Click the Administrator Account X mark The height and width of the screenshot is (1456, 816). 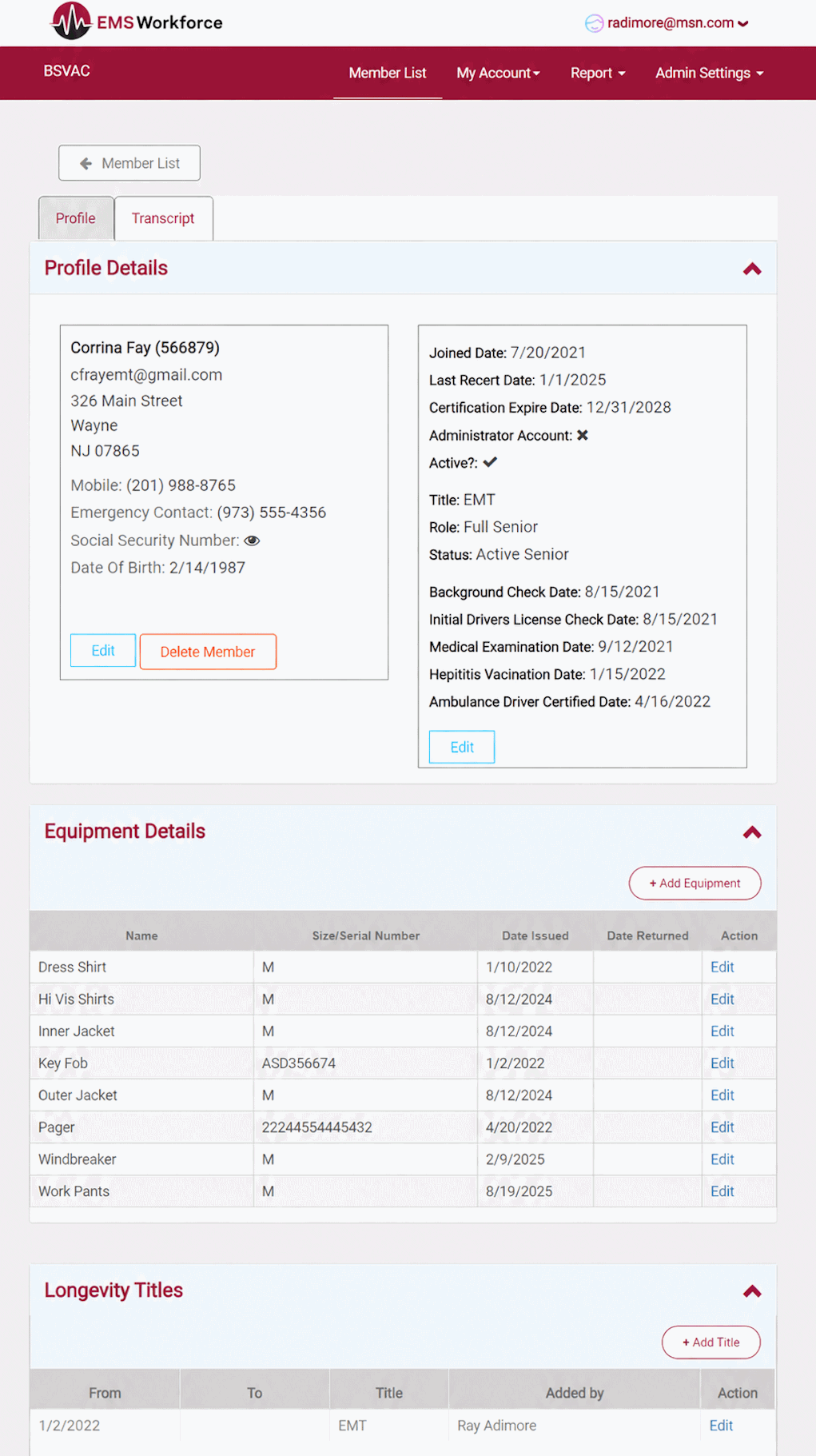coord(583,435)
